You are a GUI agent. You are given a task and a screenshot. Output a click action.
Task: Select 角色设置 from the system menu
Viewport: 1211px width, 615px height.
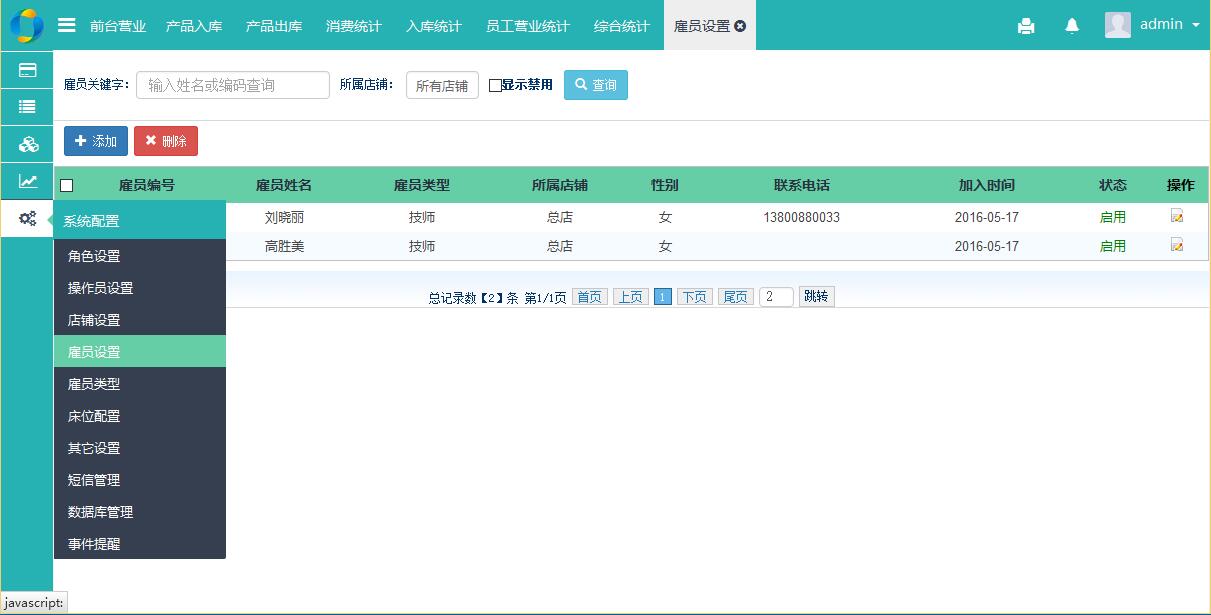tap(94, 256)
